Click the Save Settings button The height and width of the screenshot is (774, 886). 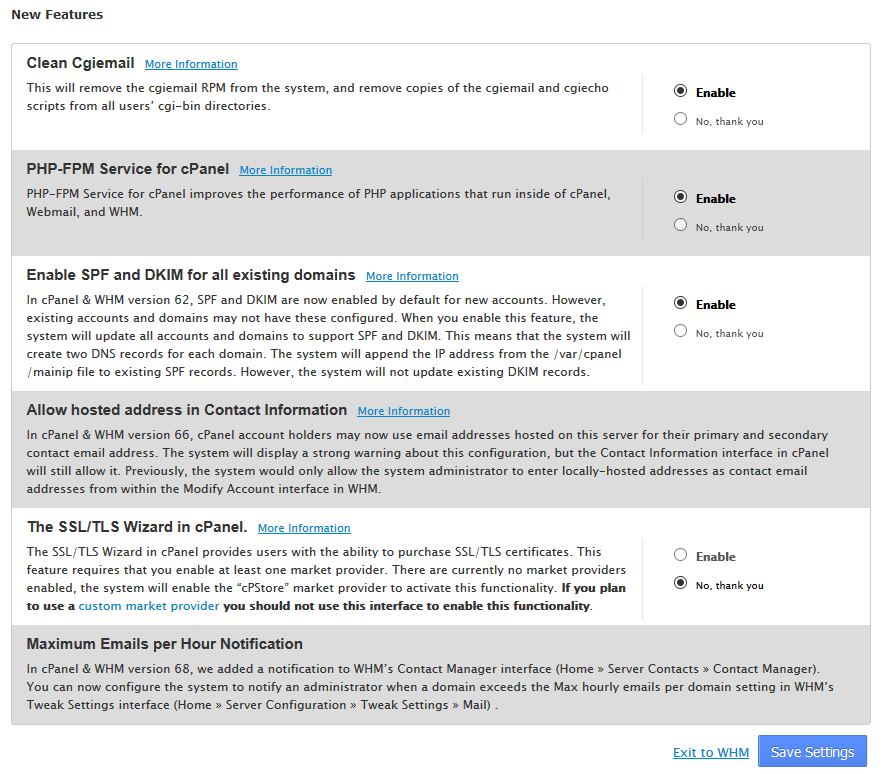pyautogui.click(x=813, y=752)
